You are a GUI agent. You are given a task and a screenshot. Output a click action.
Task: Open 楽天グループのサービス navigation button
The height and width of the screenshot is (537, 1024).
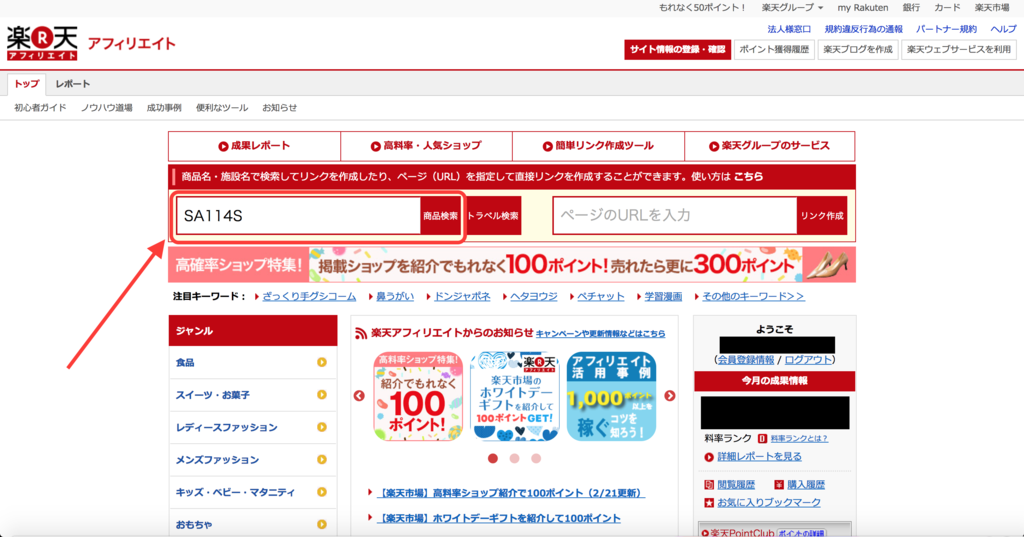point(770,146)
